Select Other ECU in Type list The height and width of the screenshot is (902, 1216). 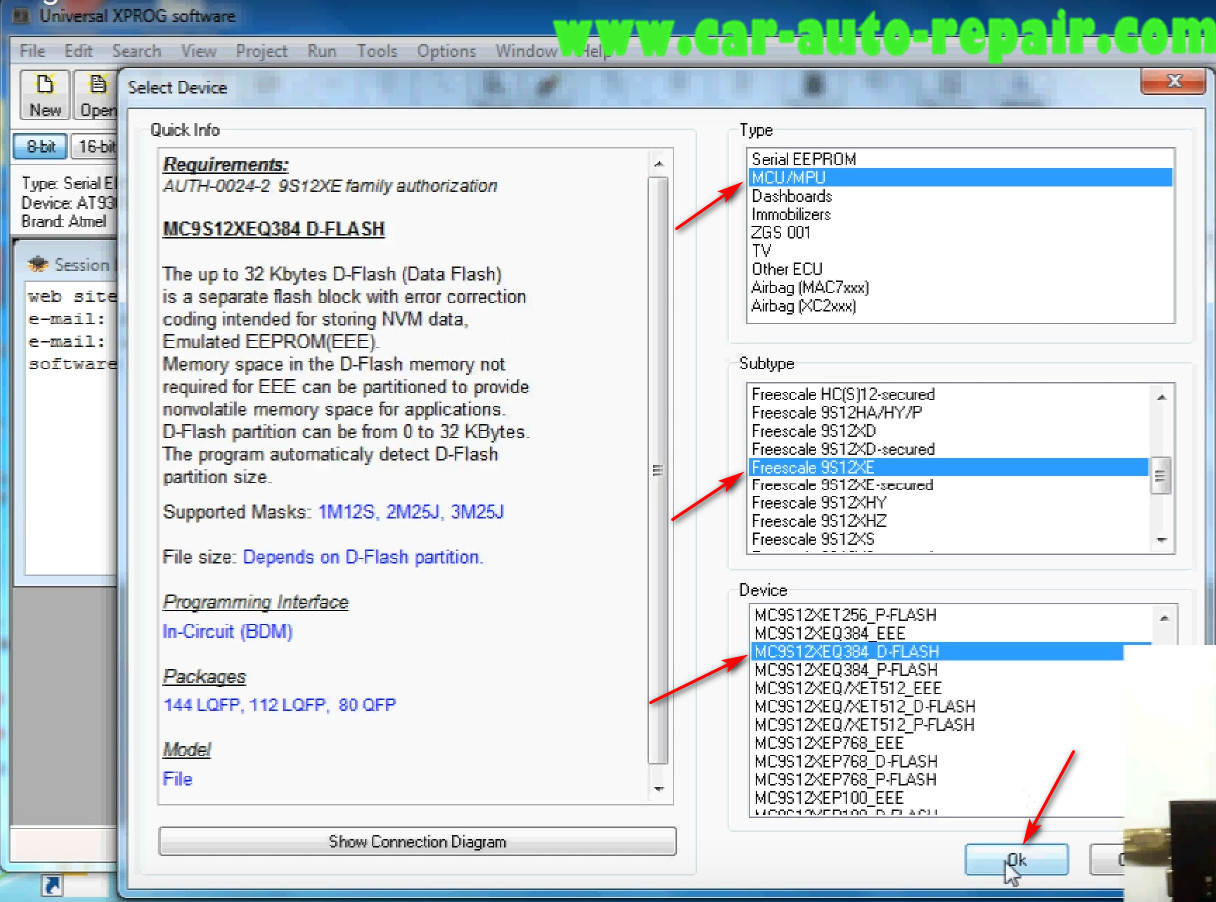click(959, 269)
